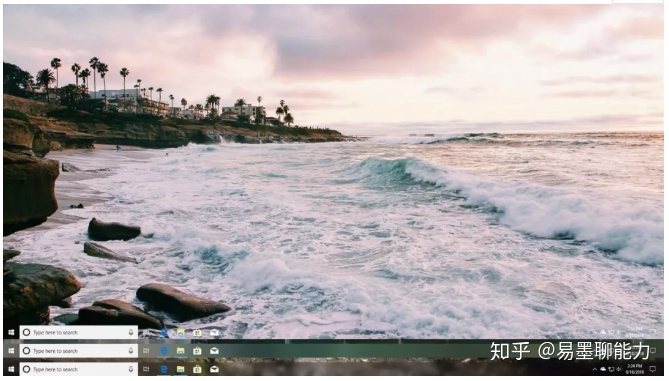Image resolution: width=669 pixels, height=381 pixels.
Task: Open Task View on the semi-transparent middle taskbar
Action: 146,351
